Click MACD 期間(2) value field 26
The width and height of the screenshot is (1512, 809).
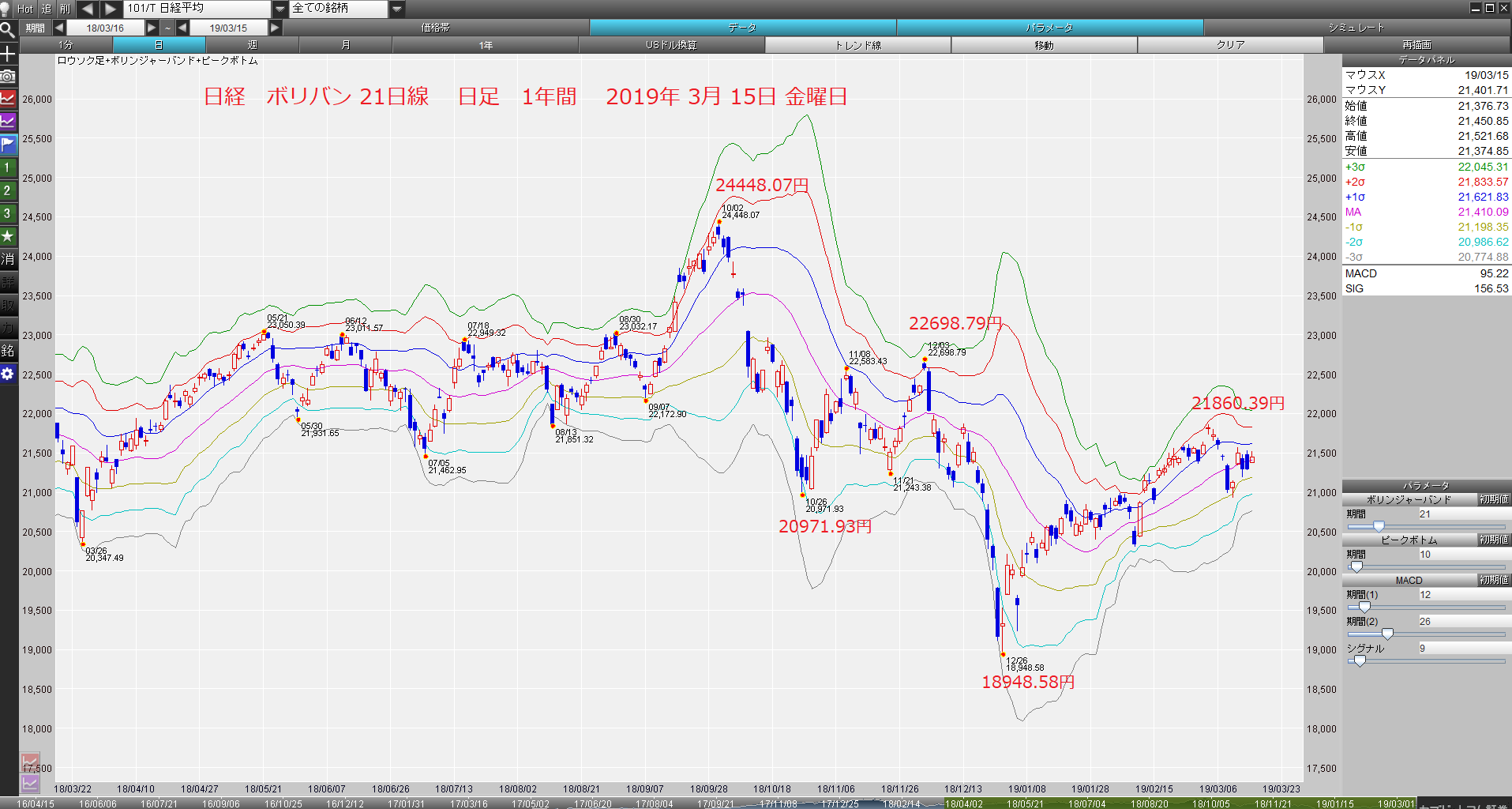(x=1464, y=622)
